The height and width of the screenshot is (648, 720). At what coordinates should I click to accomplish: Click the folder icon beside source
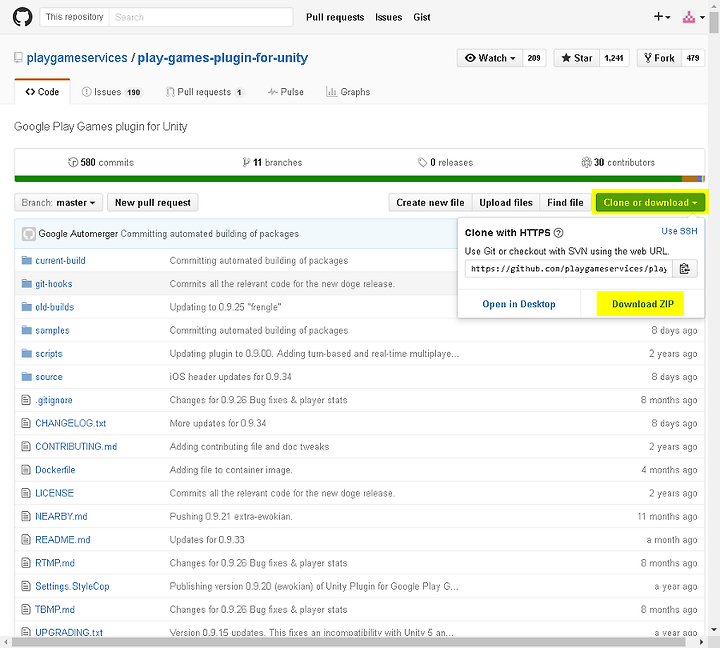pos(27,377)
